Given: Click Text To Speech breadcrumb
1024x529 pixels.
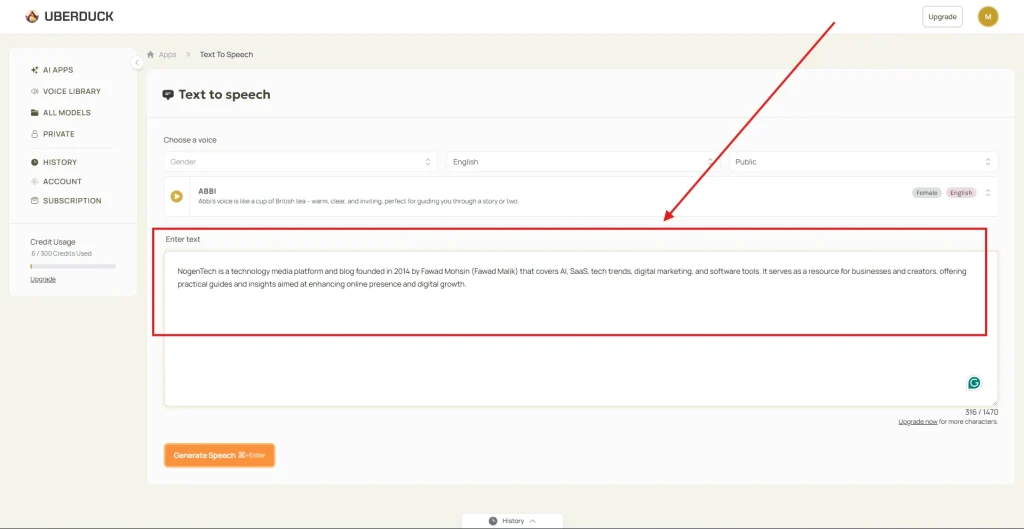Looking at the screenshot, I should (x=226, y=54).
